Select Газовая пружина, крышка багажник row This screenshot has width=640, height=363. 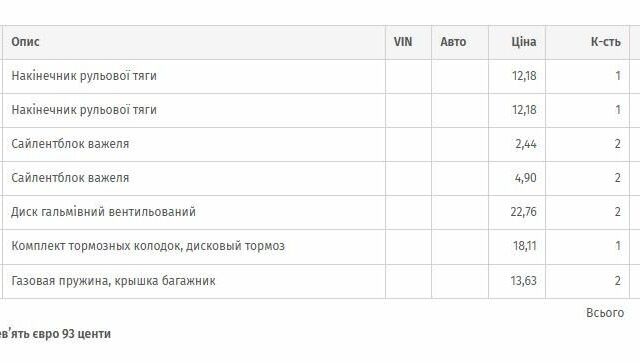pos(316,281)
